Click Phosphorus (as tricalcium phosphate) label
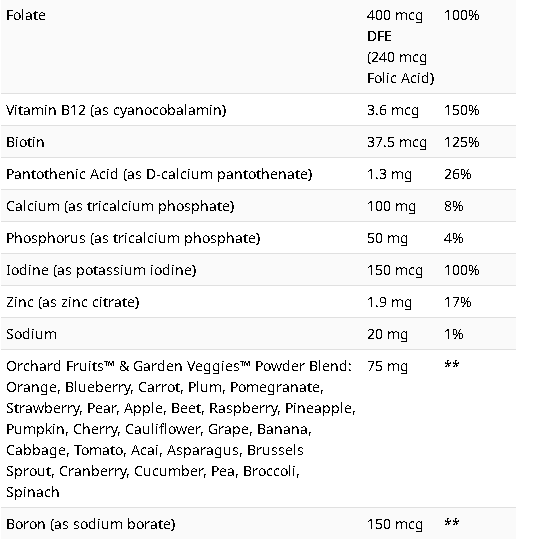The height and width of the screenshot is (539, 536). point(133,238)
